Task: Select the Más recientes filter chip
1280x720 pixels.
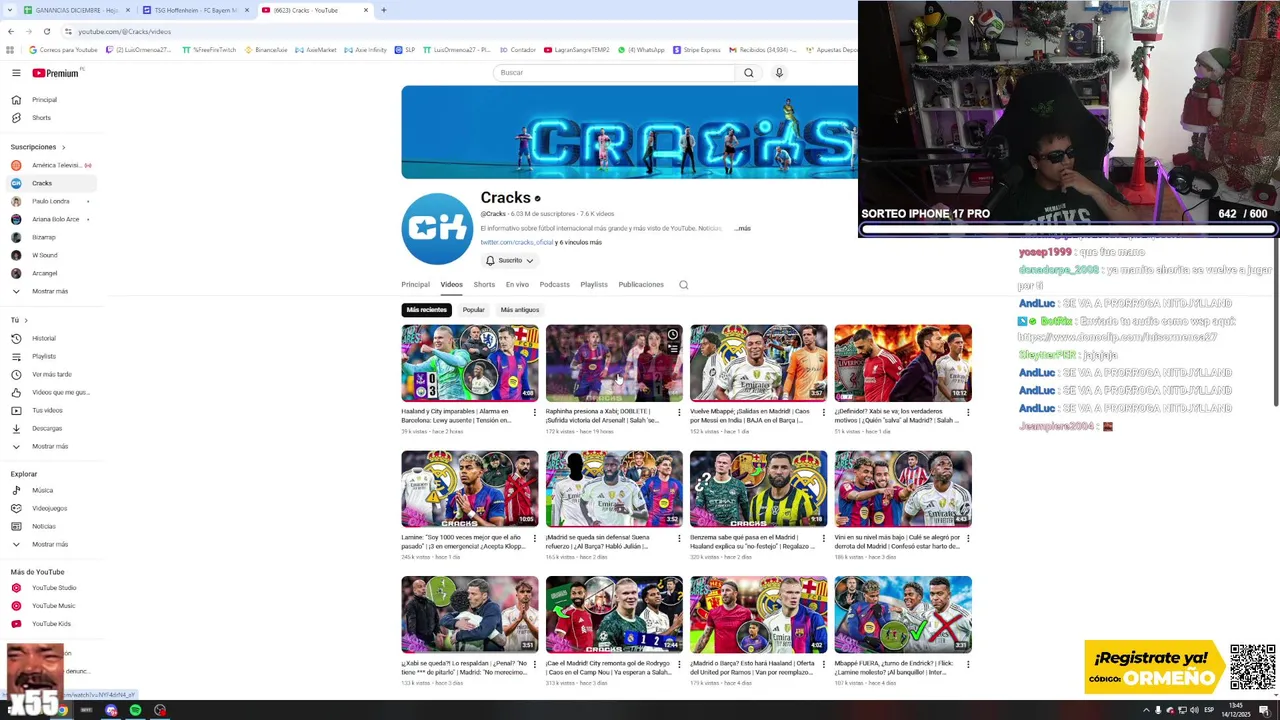Action: (x=427, y=310)
